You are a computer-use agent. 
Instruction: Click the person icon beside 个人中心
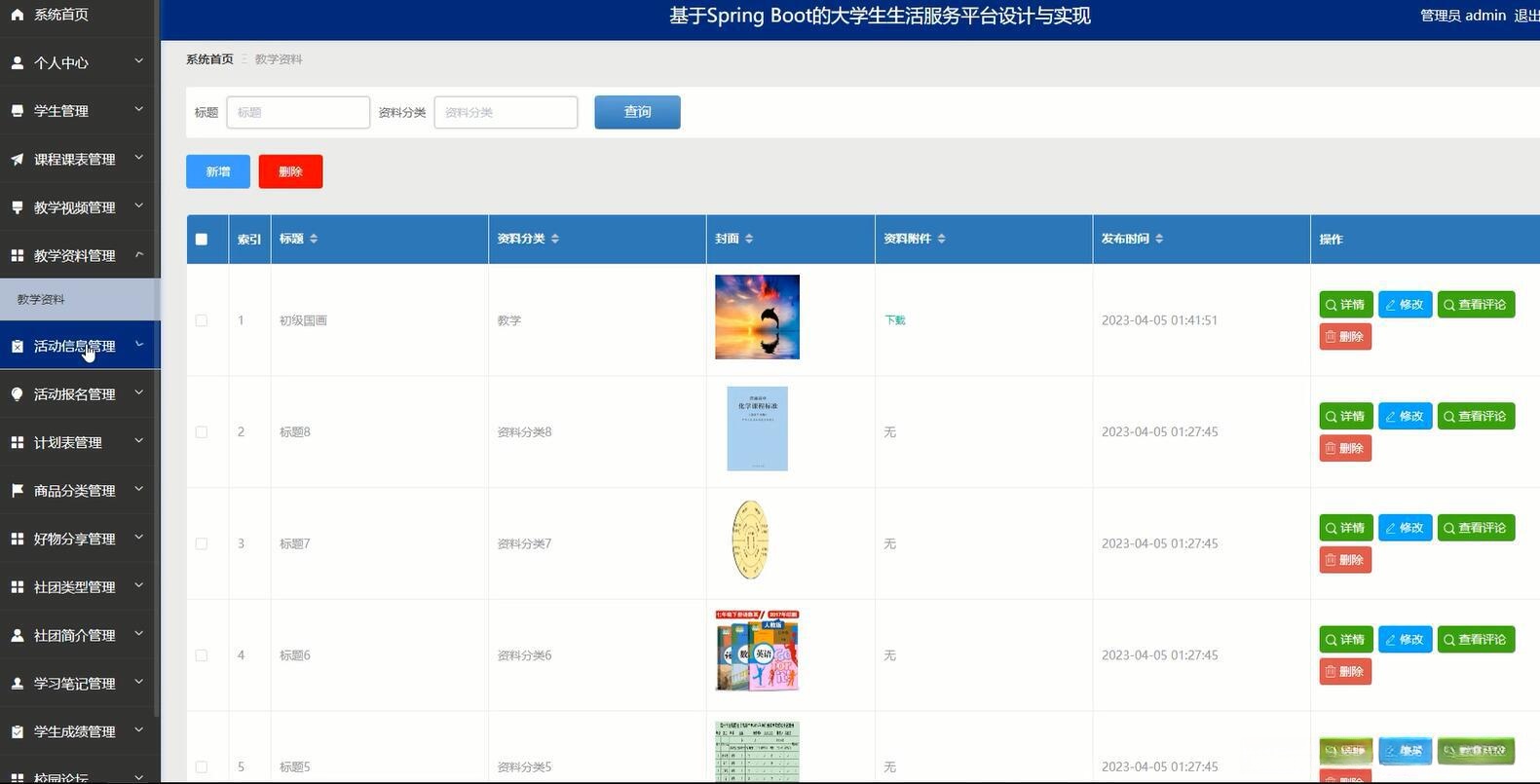[17, 62]
